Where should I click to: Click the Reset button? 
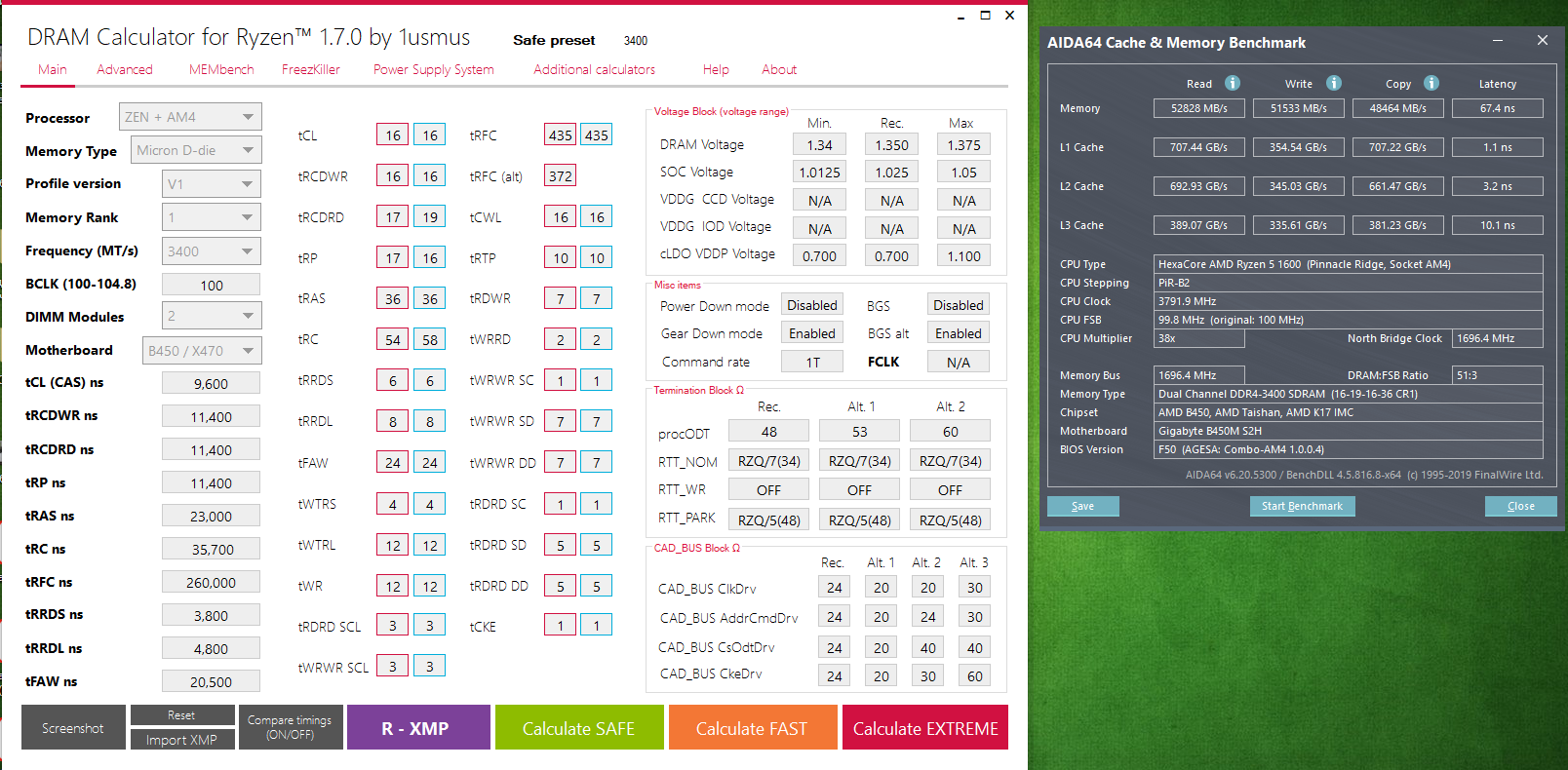182,715
